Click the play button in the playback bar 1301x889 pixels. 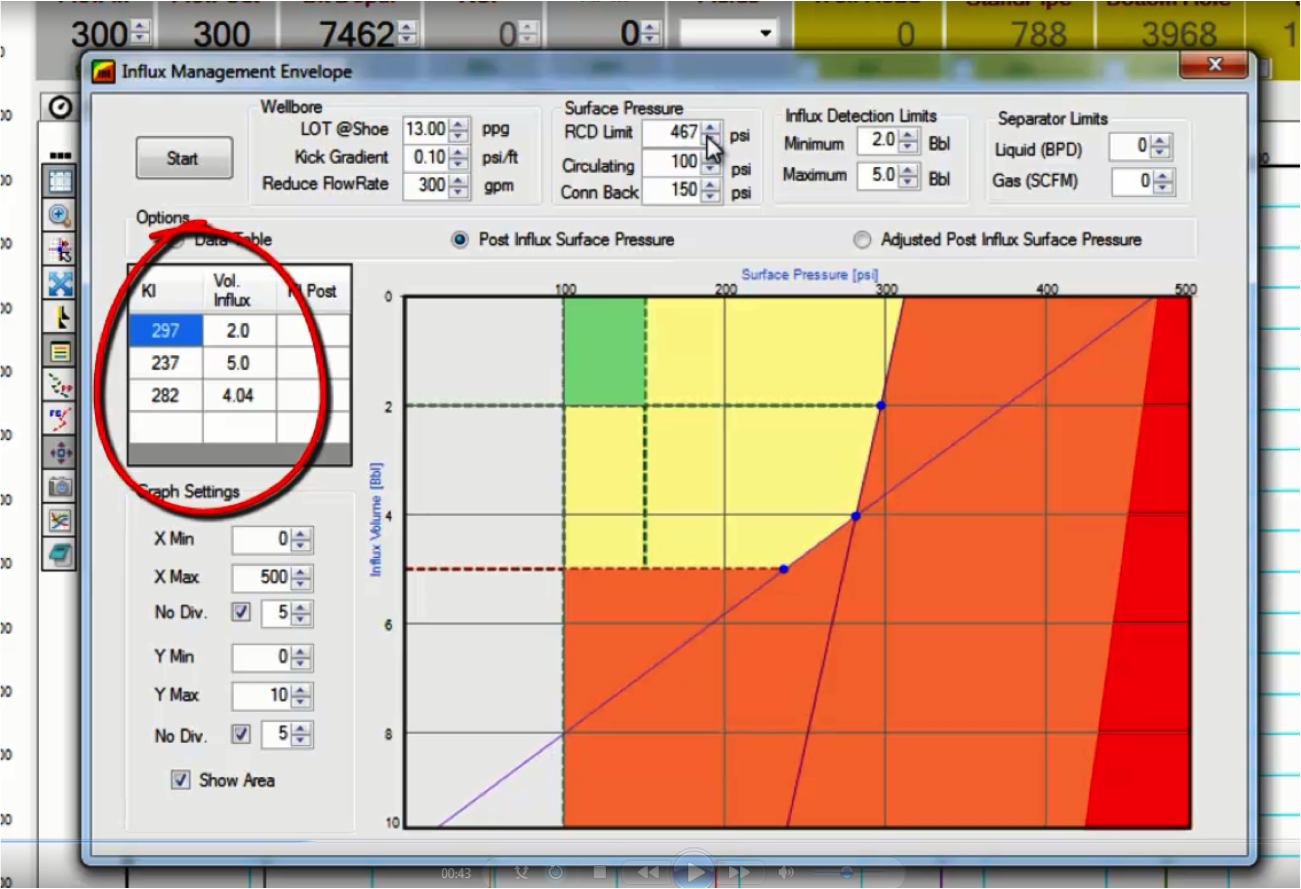click(x=694, y=872)
